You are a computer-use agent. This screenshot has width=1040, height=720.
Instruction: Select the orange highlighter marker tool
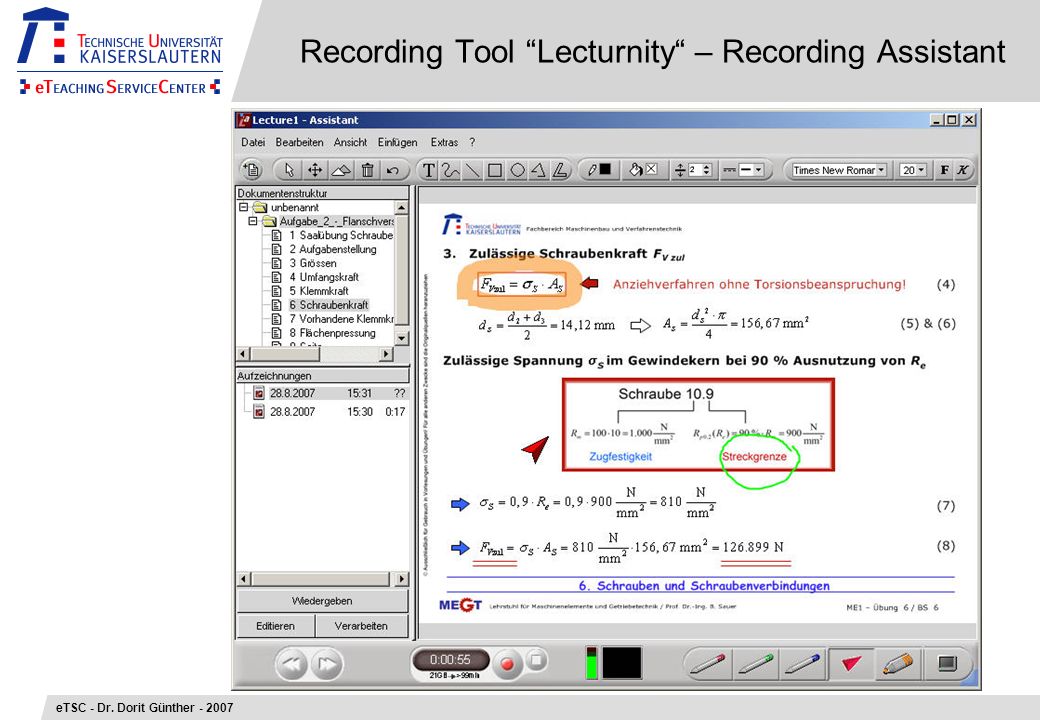[x=898, y=664]
